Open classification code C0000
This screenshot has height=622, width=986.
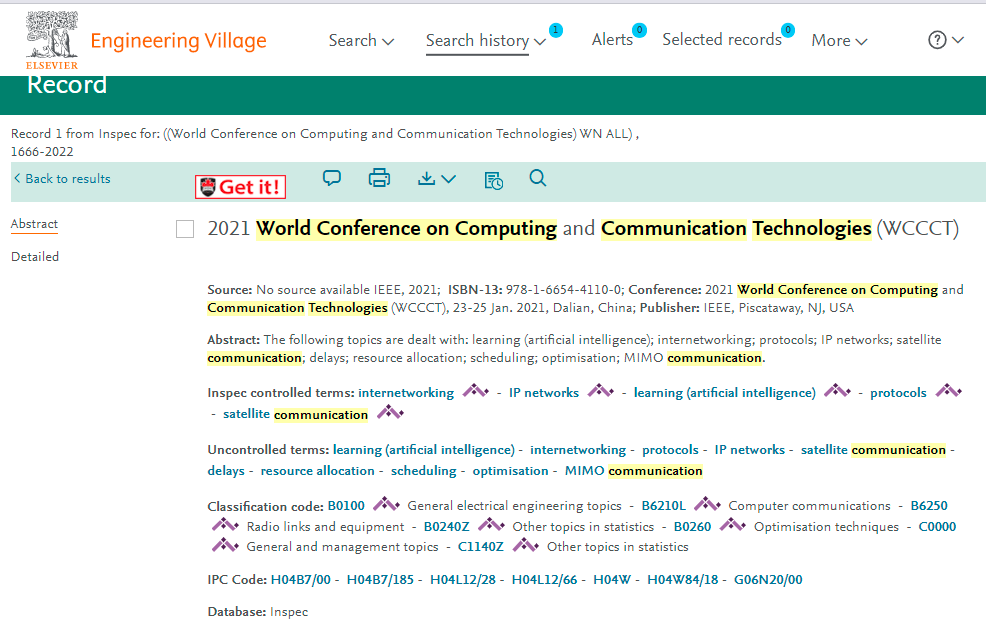[x=938, y=527]
